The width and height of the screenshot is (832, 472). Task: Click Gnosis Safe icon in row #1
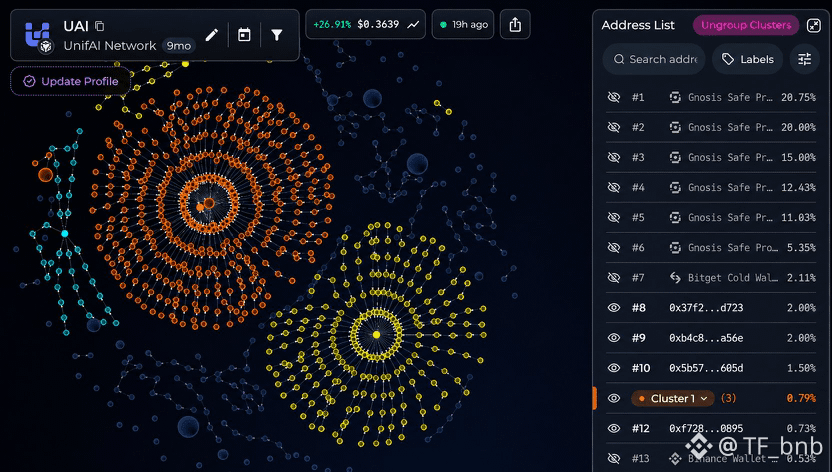(x=675, y=97)
